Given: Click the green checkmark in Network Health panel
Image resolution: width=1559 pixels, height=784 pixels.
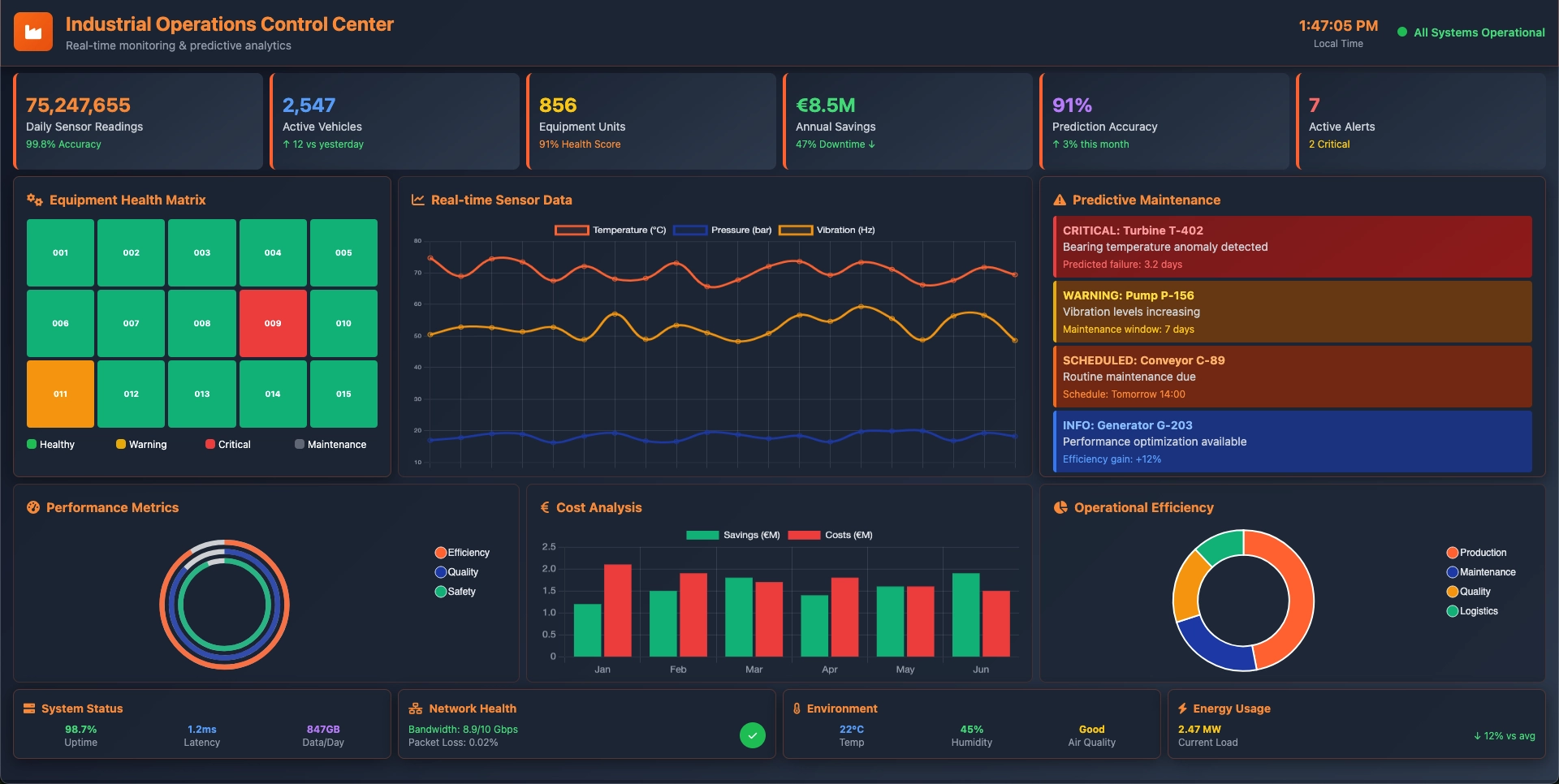Looking at the screenshot, I should coord(752,735).
